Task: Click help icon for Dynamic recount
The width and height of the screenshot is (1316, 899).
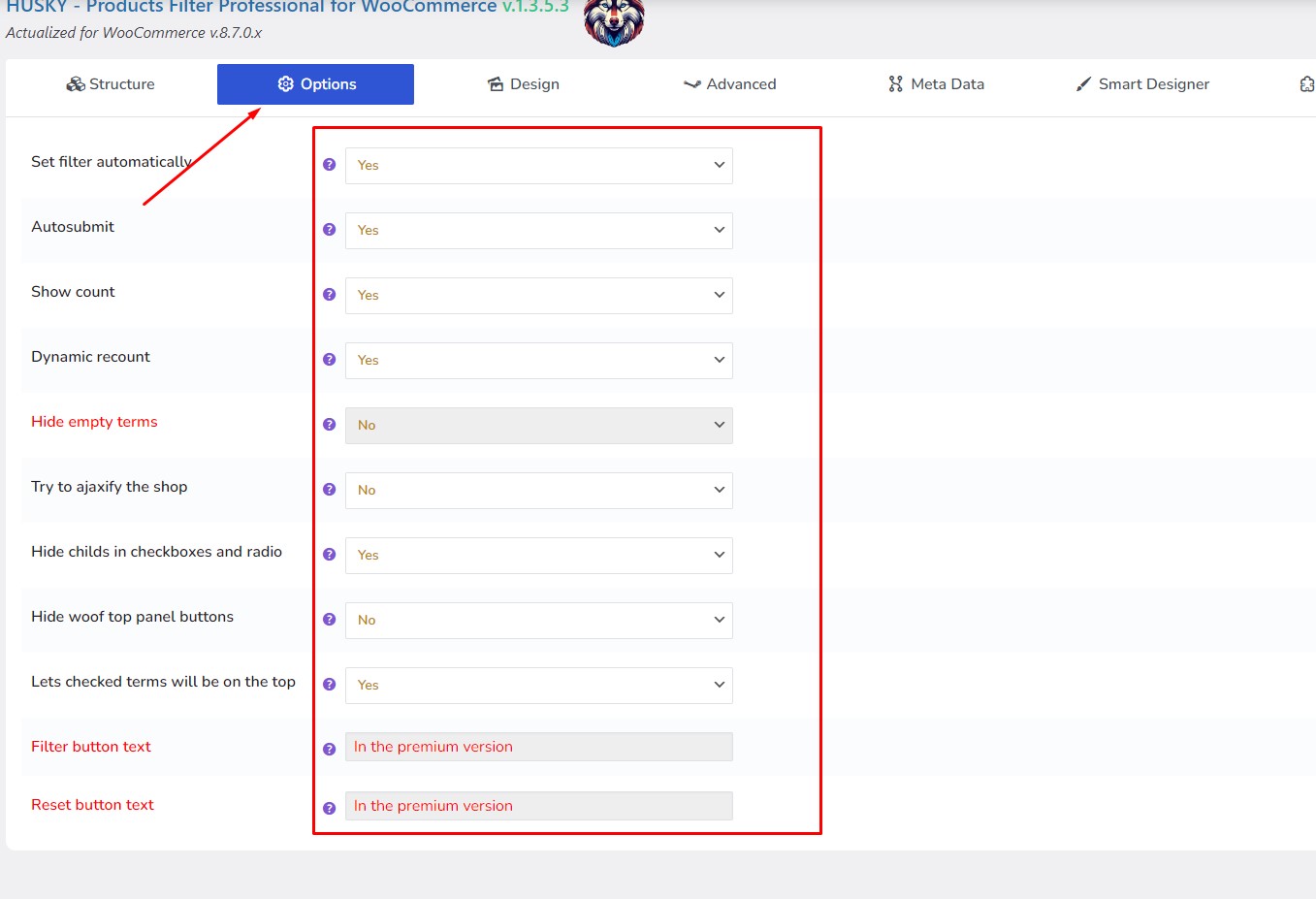Action: [x=330, y=360]
